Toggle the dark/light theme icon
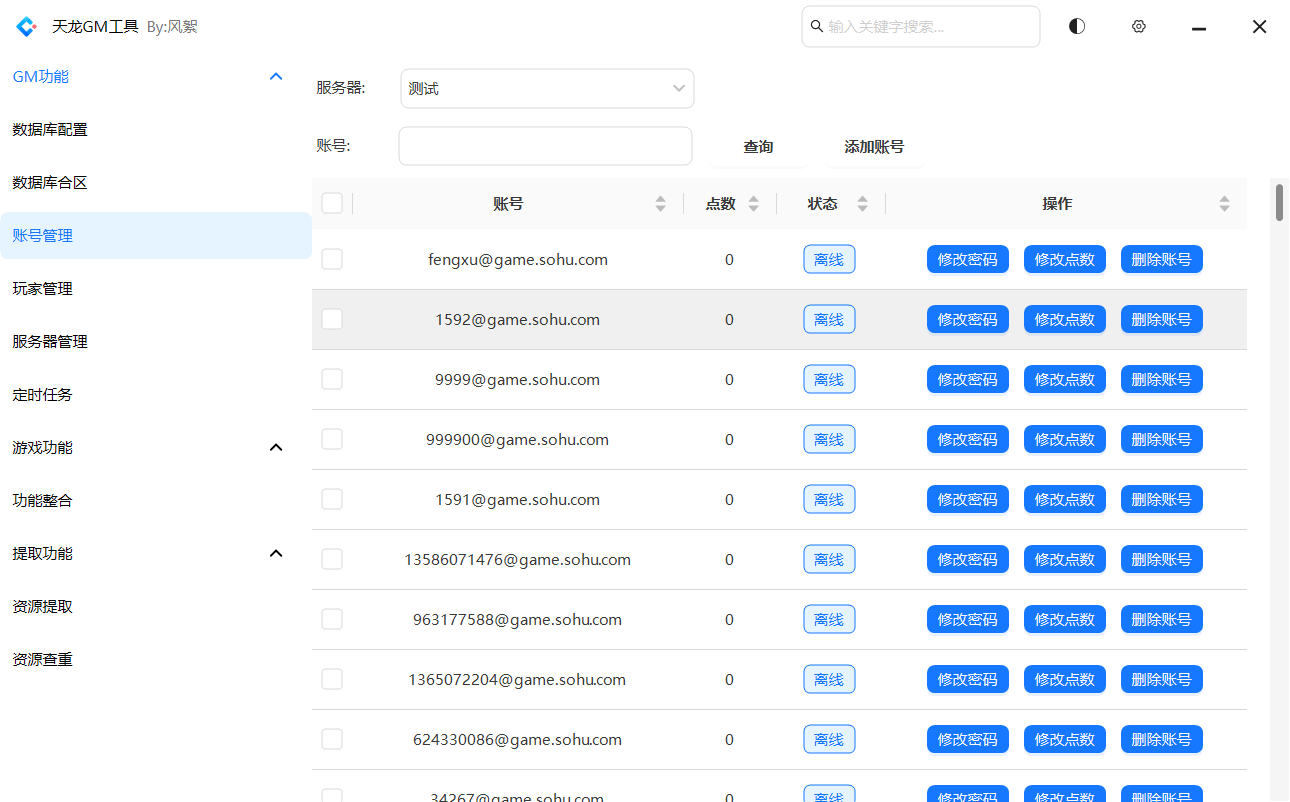This screenshot has height=802, width=1290. [x=1076, y=27]
